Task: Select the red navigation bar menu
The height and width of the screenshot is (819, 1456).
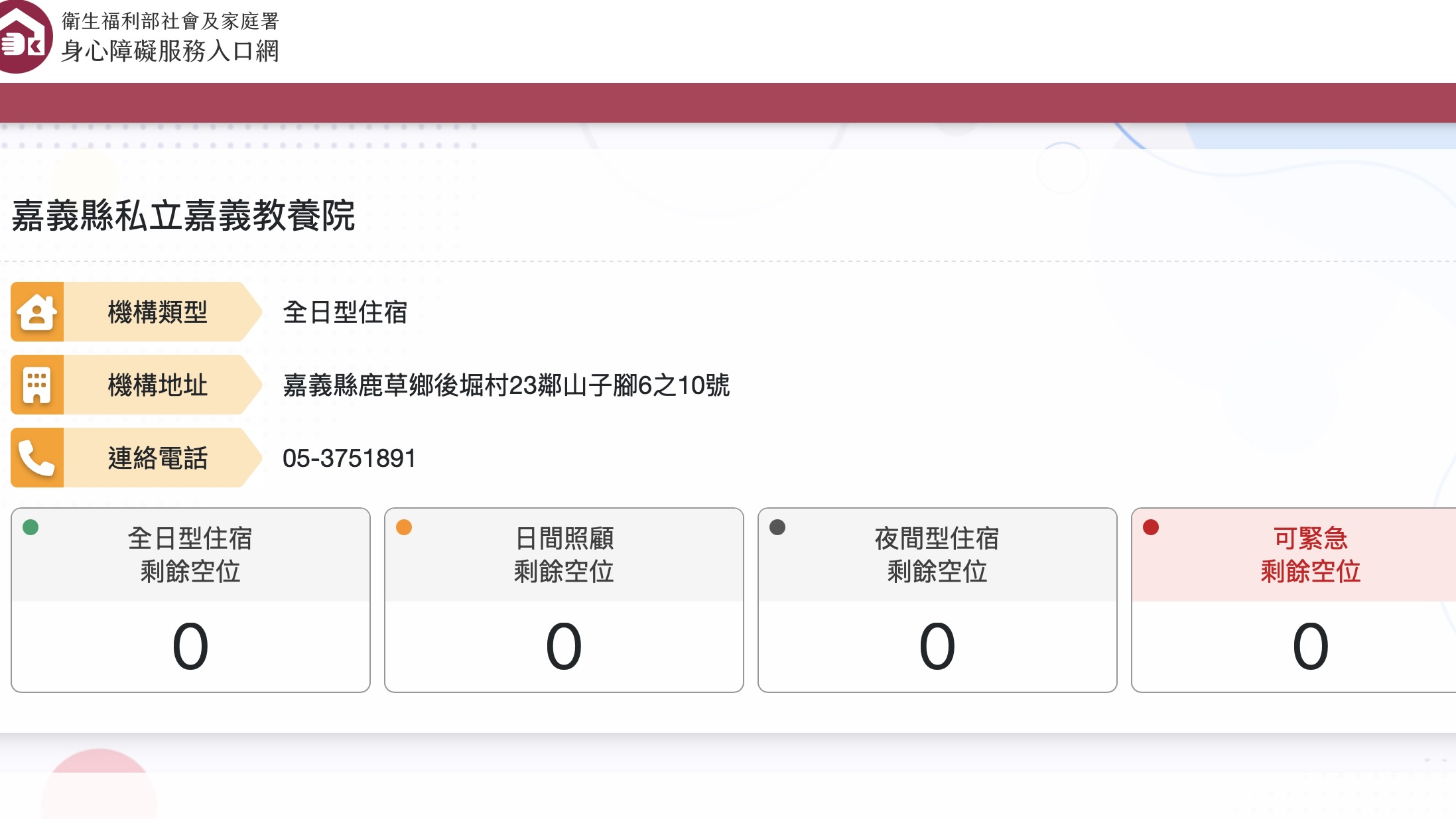Action: point(728,103)
